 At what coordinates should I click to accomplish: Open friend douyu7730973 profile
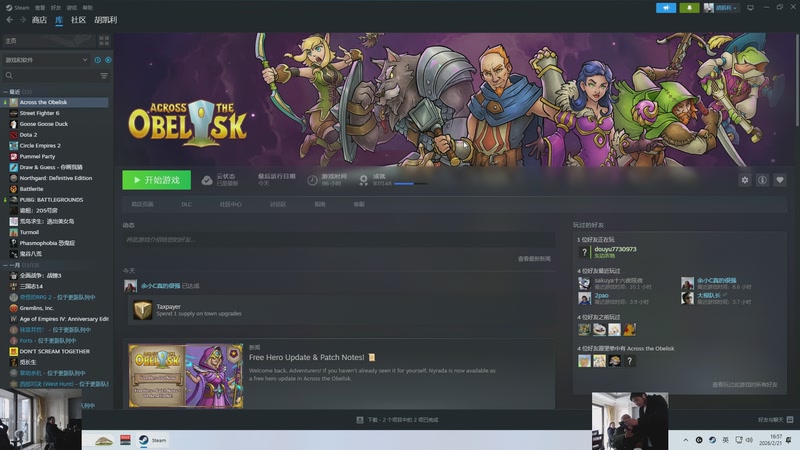pyautogui.click(x=615, y=249)
